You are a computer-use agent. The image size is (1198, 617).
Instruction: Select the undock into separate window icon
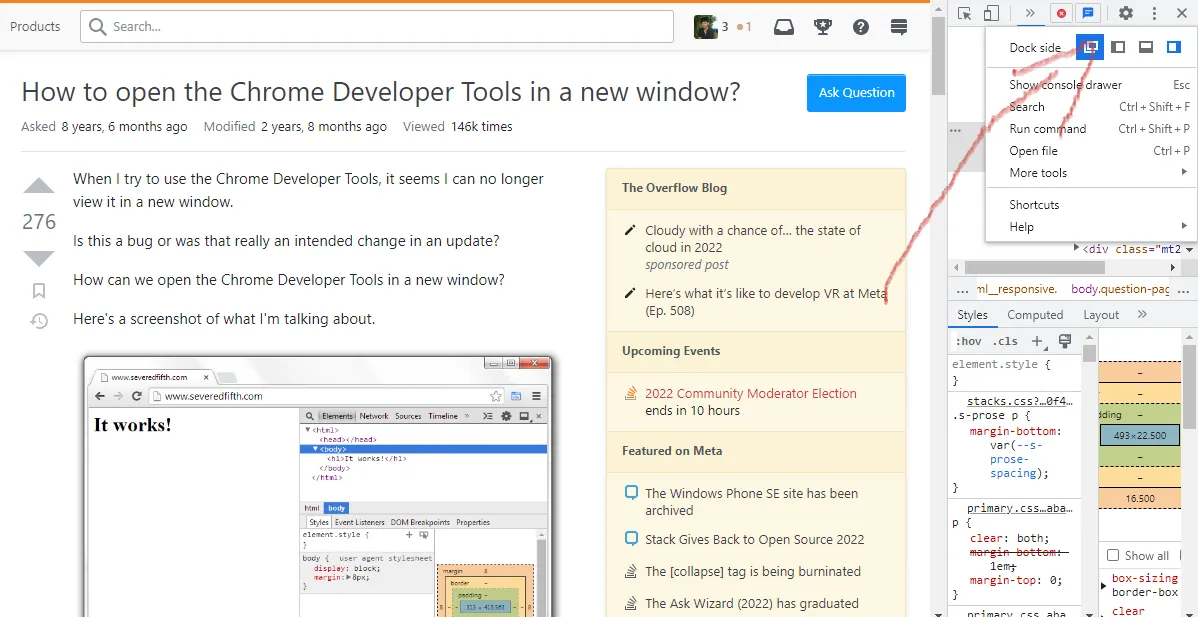click(1090, 47)
